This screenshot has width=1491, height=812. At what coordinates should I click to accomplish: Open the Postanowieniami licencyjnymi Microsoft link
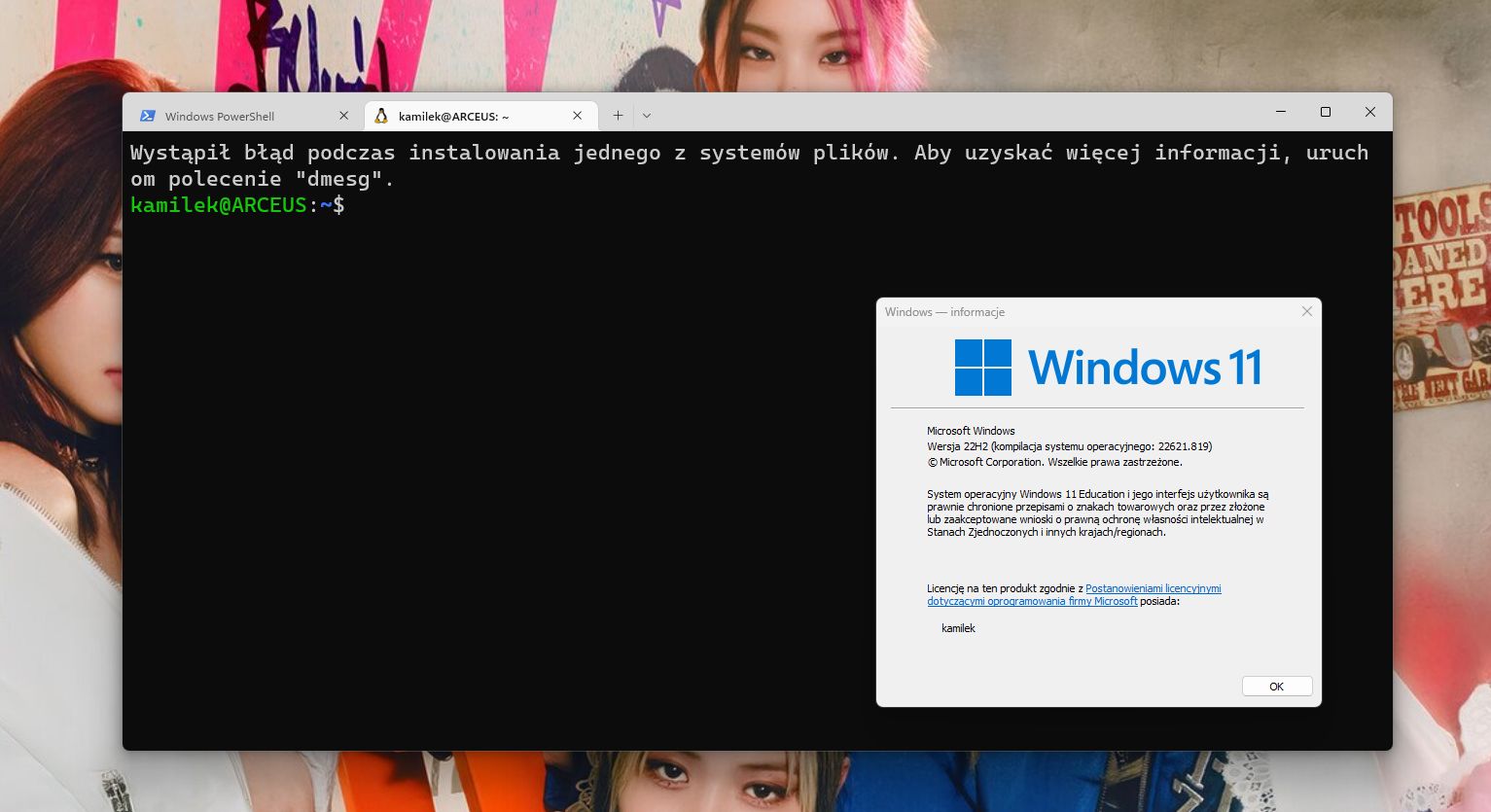tap(1154, 588)
